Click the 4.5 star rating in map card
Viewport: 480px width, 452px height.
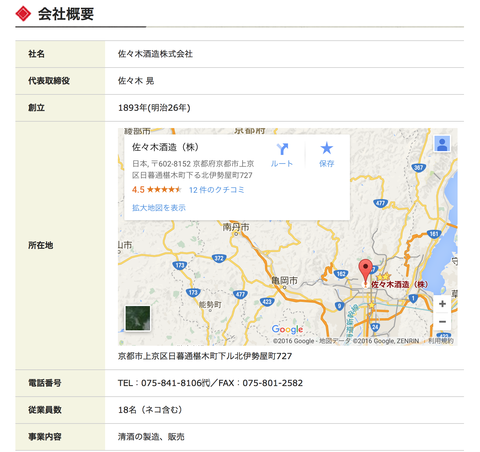157,190
